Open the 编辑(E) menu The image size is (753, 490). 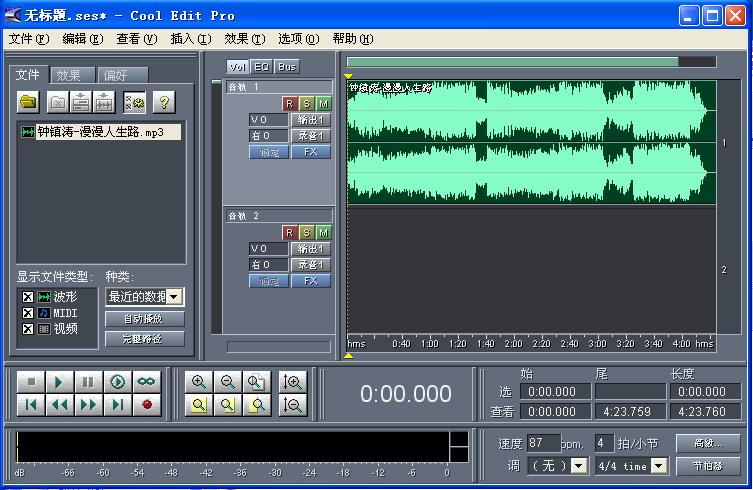83,39
